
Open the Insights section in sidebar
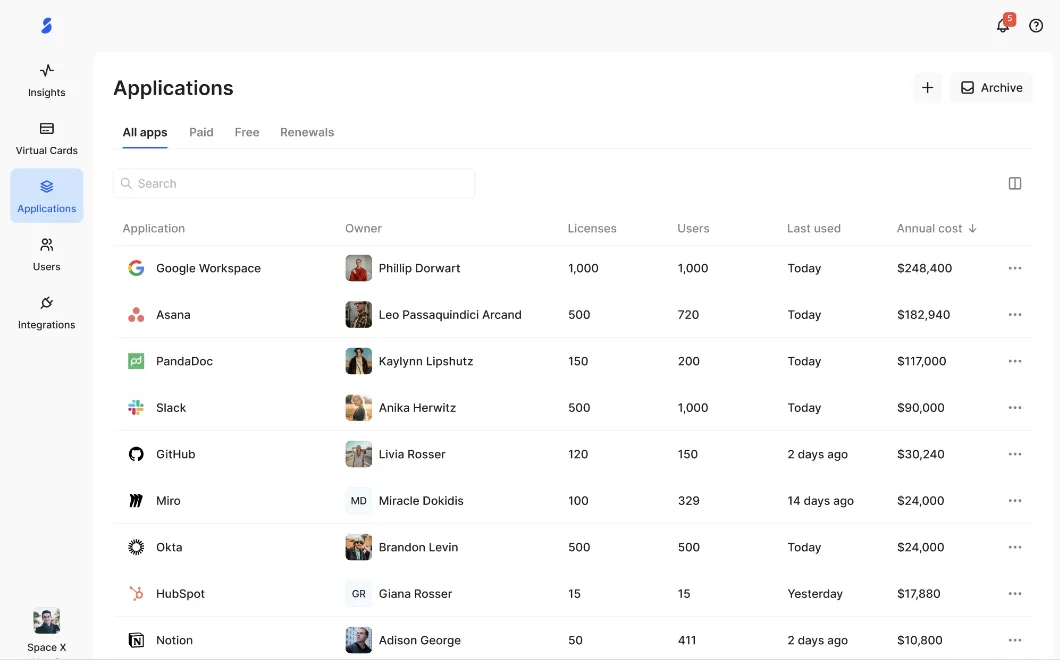click(x=47, y=80)
